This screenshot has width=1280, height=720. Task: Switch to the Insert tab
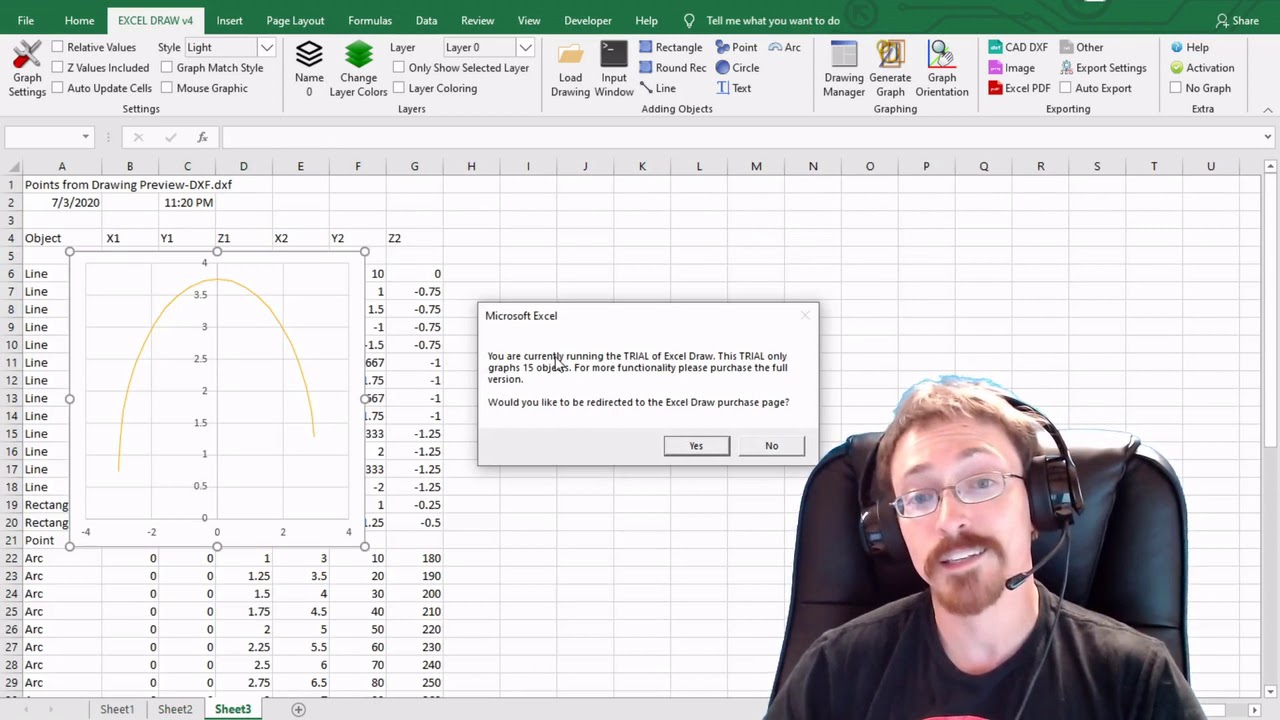pyautogui.click(x=229, y=20)
